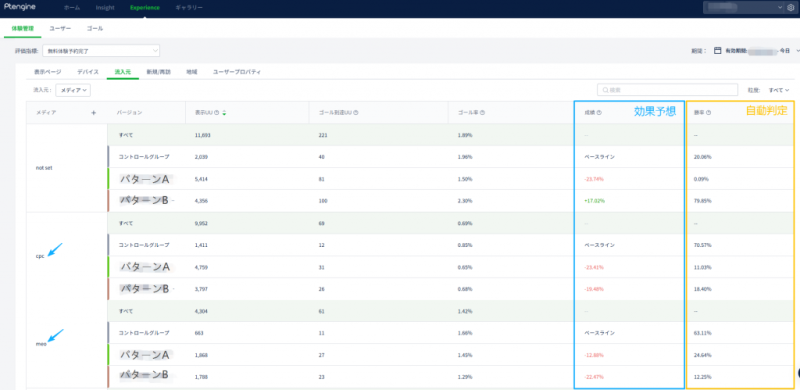Screen dimensions: 800x390
Task: Expand the 有効期間 date range chevron
Action: (797, 51)
